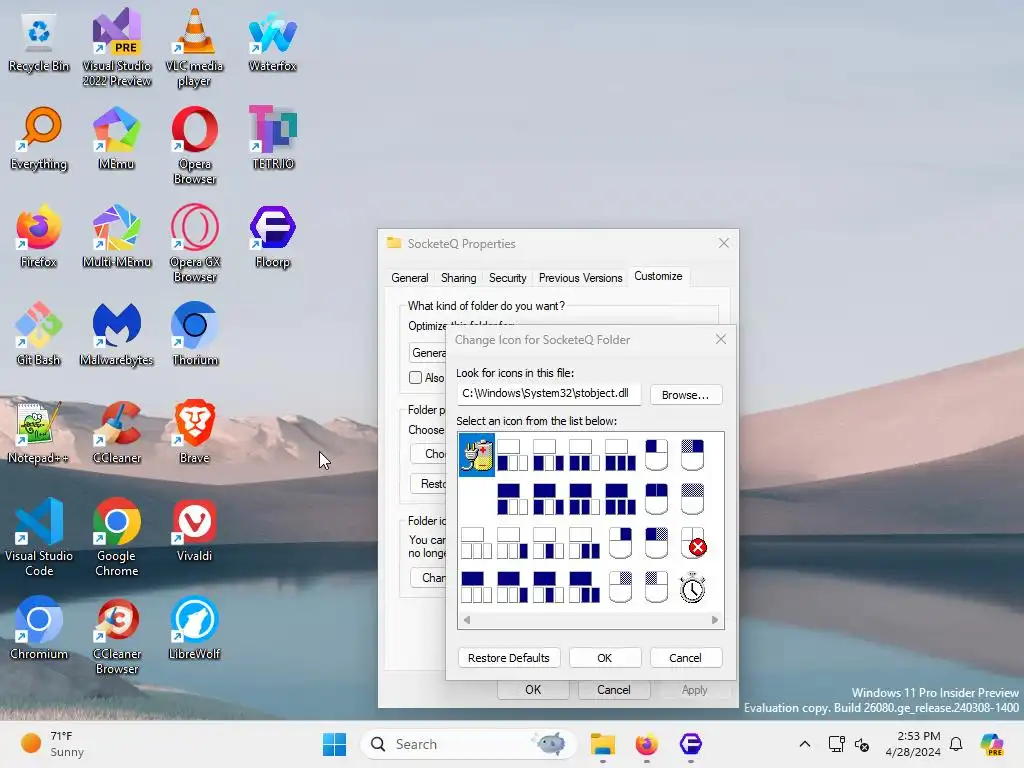
Task: Open Thorium desktop shortcut
Action: pos(195,335)
